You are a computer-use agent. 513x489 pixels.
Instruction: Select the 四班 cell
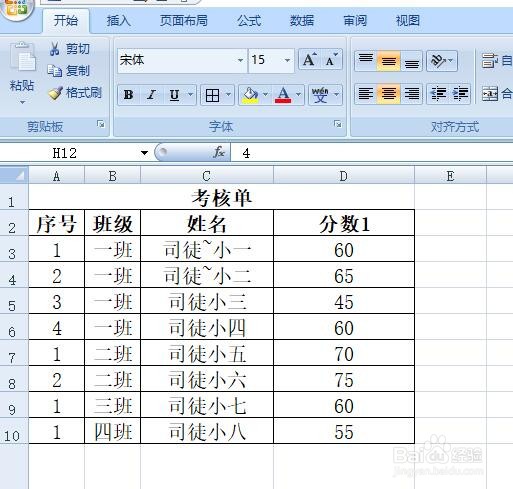pos(113,431)
